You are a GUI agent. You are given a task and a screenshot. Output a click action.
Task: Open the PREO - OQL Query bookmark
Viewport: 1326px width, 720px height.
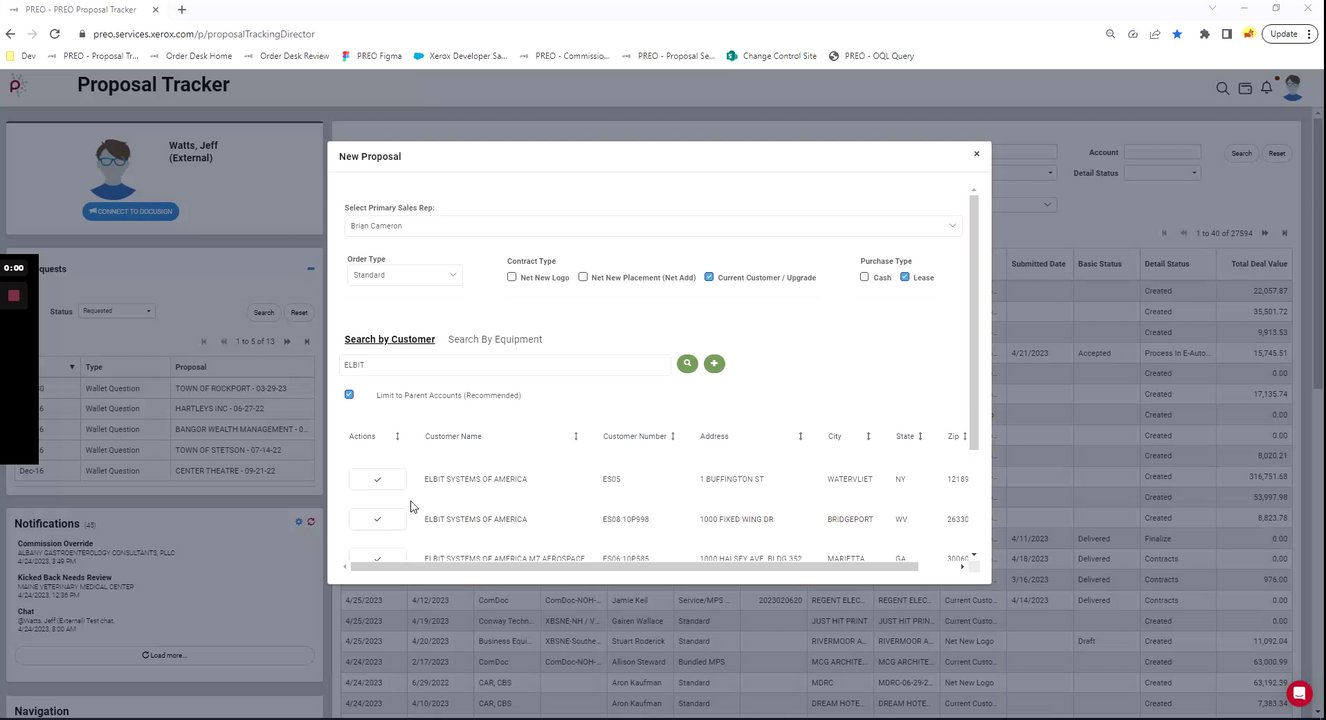(871, 56)
